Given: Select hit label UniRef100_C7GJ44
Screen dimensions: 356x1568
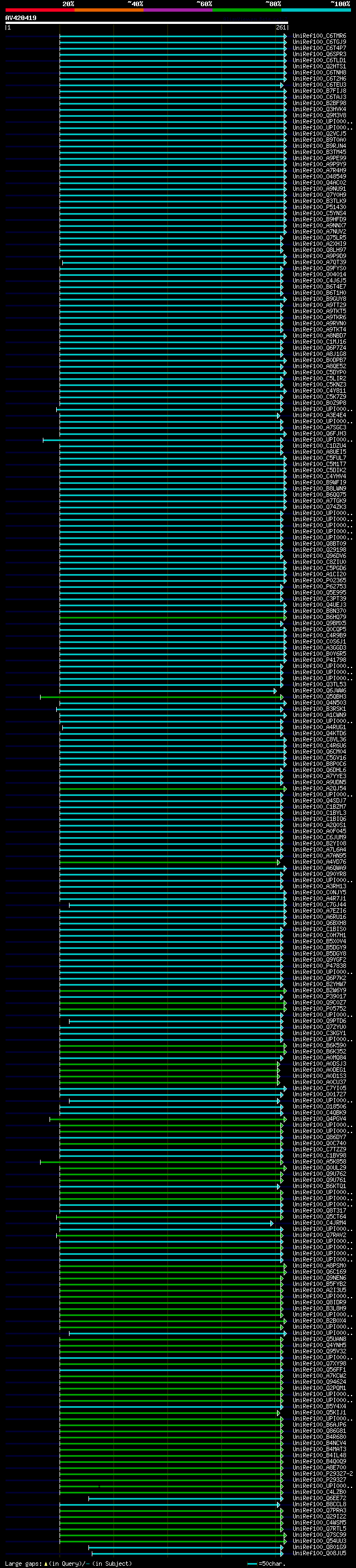Looking at the screenshot, I should [x=319, y=904].
